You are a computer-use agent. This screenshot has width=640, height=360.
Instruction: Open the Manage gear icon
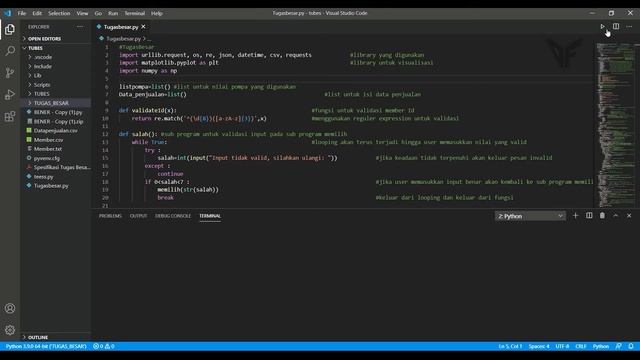[10, 330]
